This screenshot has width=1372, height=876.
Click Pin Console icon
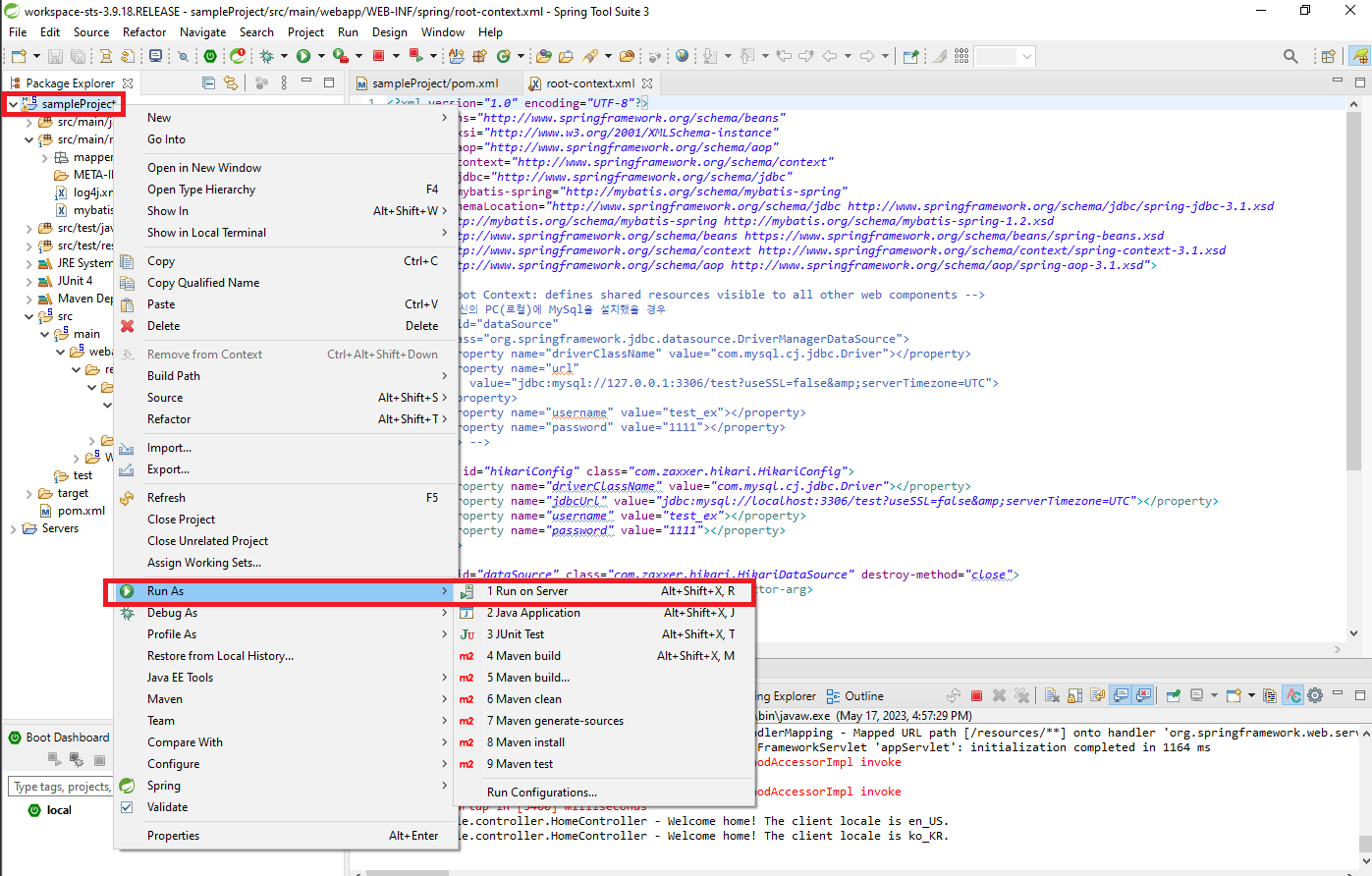[x=1174, y=695]
